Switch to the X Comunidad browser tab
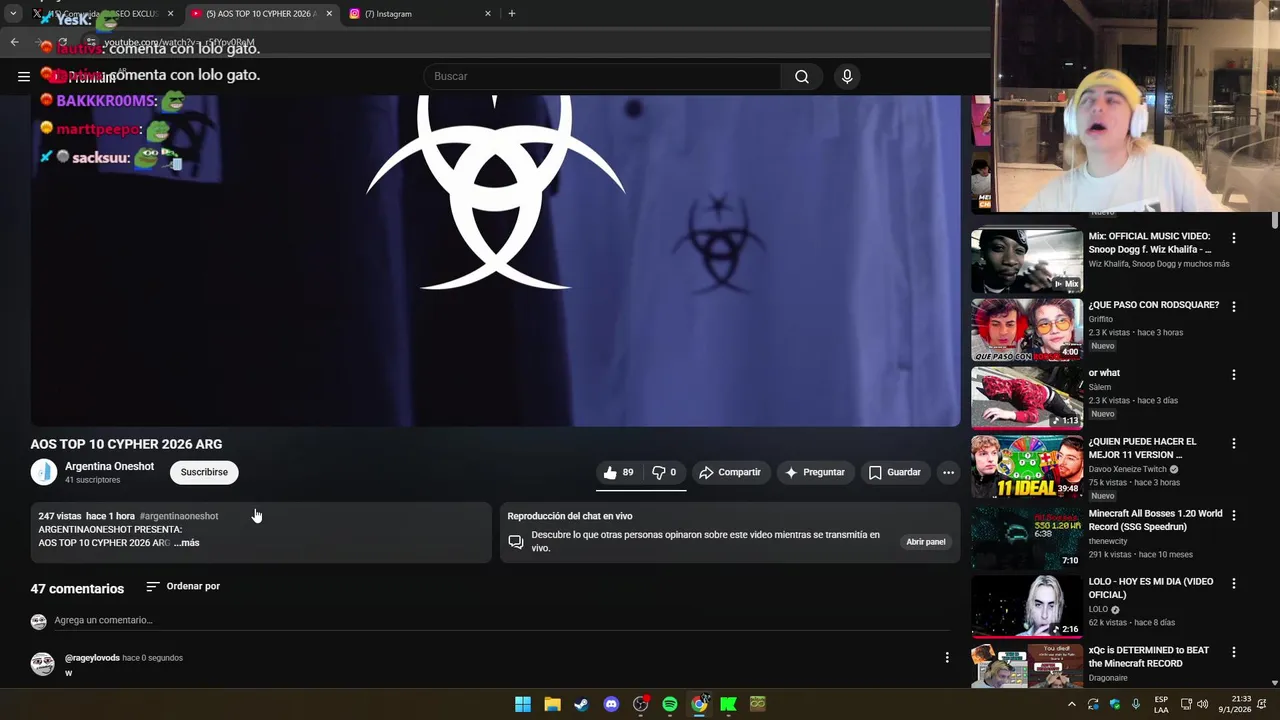Image resolution: width=1280 pixels, height=720 pixels. pos(103,14)
